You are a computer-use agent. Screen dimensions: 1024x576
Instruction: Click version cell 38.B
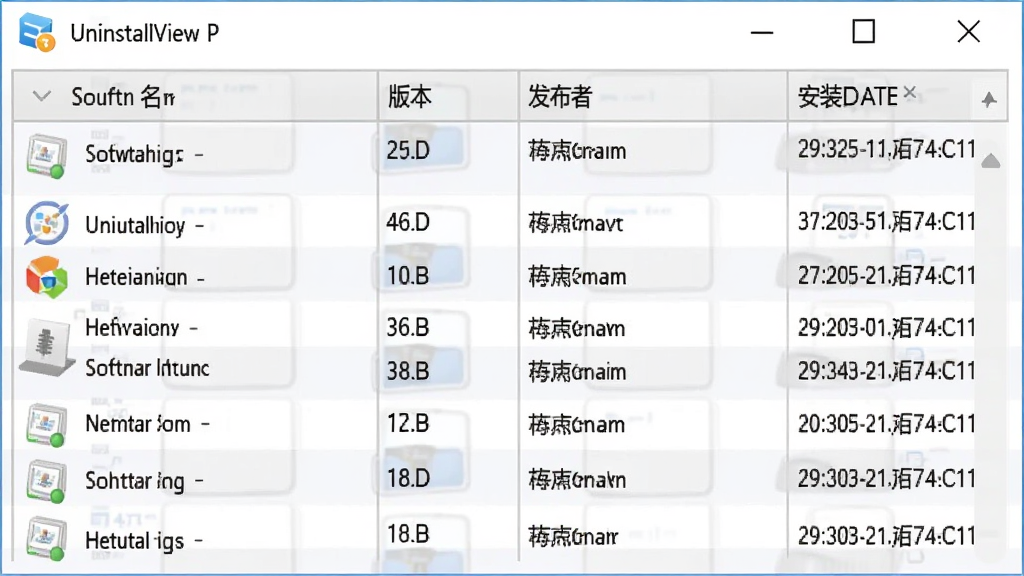(408, 371)
